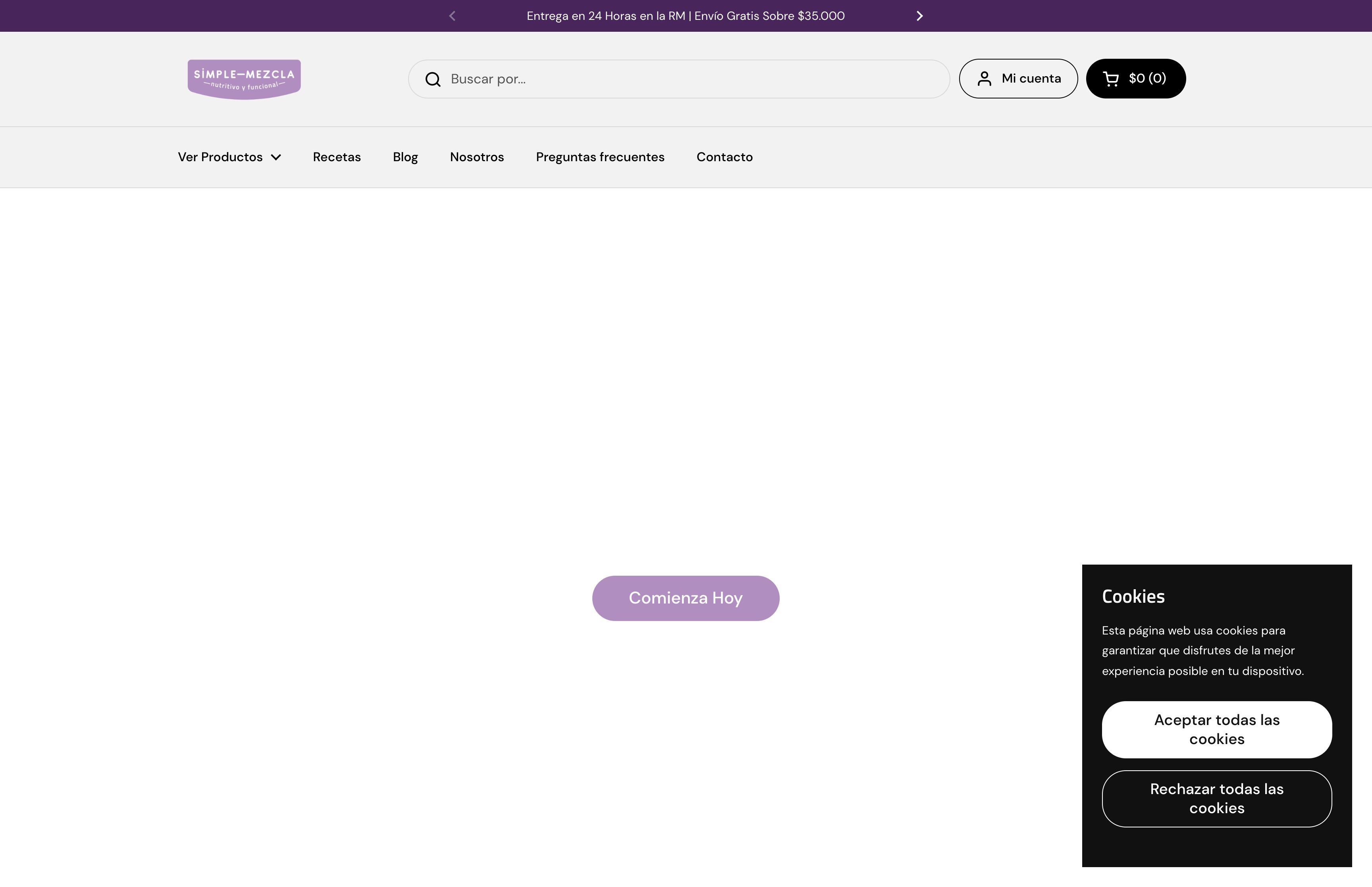Open the Ver Productos chevron arrow
Screen dimensions: 1372x887
[x=275, y=157]
